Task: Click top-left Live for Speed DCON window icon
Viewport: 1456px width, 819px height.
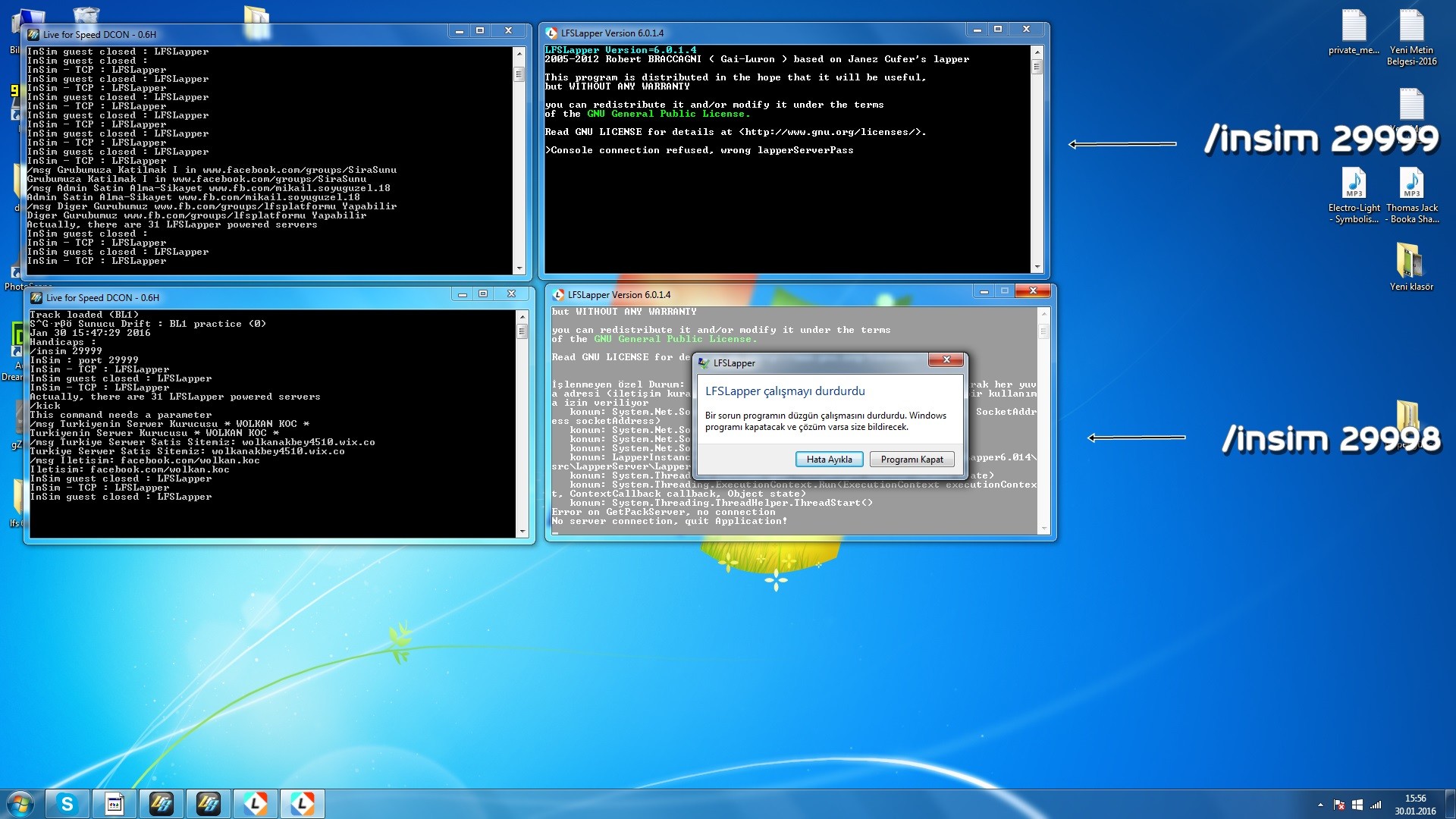Action: coord(34,35)
